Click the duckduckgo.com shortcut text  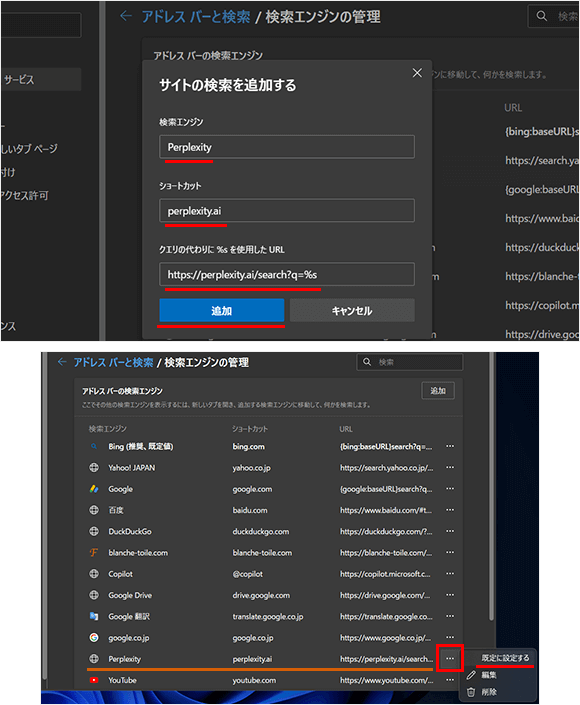click(261, 532)
